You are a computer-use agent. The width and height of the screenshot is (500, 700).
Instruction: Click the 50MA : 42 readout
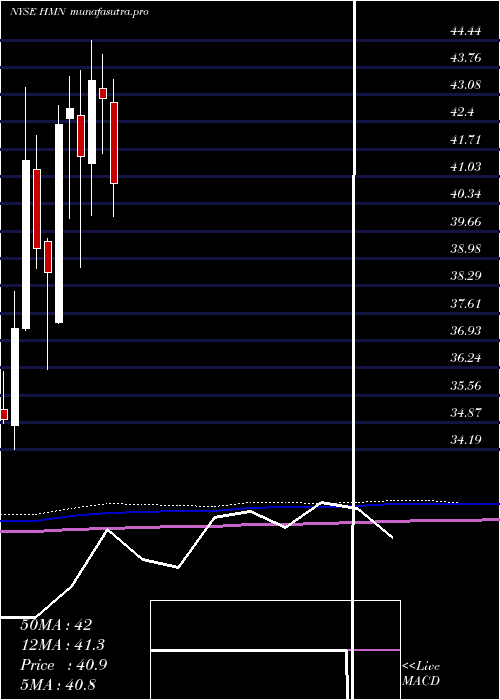coord(56,625)
